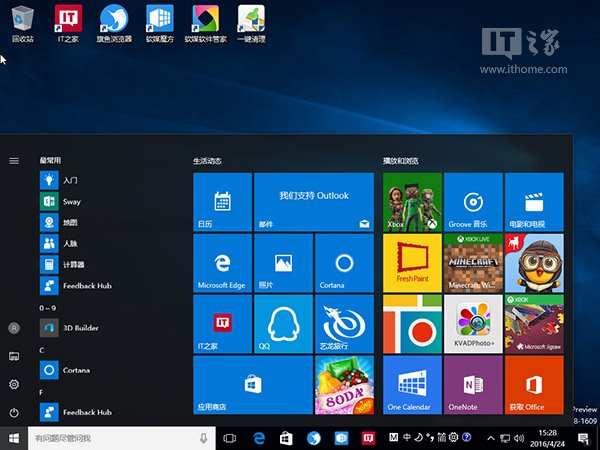Open the colorful red circle app tile

pyautogui.click(x=412, y=324)
